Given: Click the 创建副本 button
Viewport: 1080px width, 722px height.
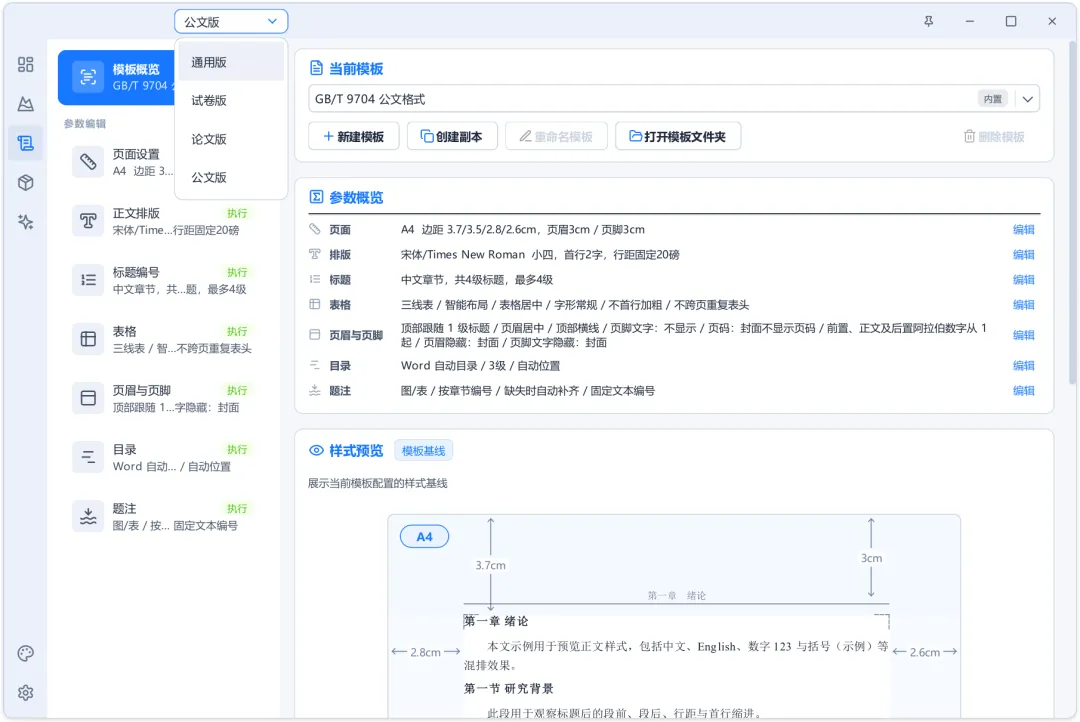Looking at the screenshot, I should click(x=452, y=136).
